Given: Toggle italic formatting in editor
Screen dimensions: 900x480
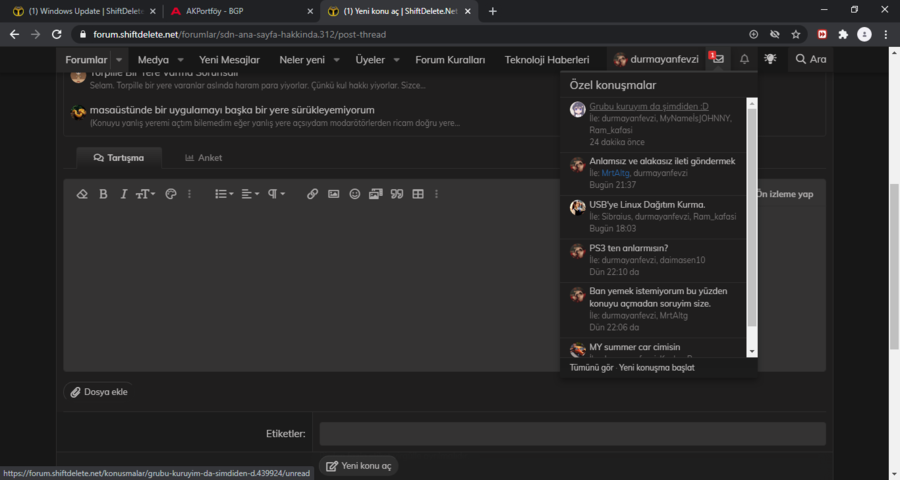Looking at the screenshot, I should tap(123, 194).
